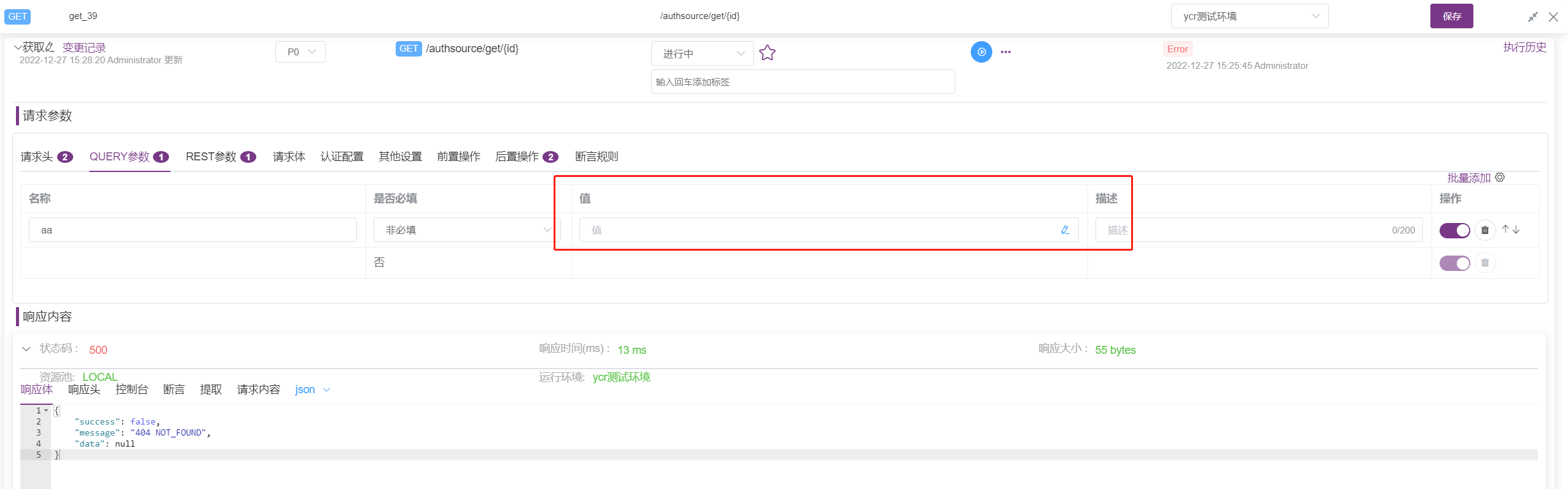Screen dimensions: 1568x489
Task: Open the 断言规则 tab
Action: [597, 157]
